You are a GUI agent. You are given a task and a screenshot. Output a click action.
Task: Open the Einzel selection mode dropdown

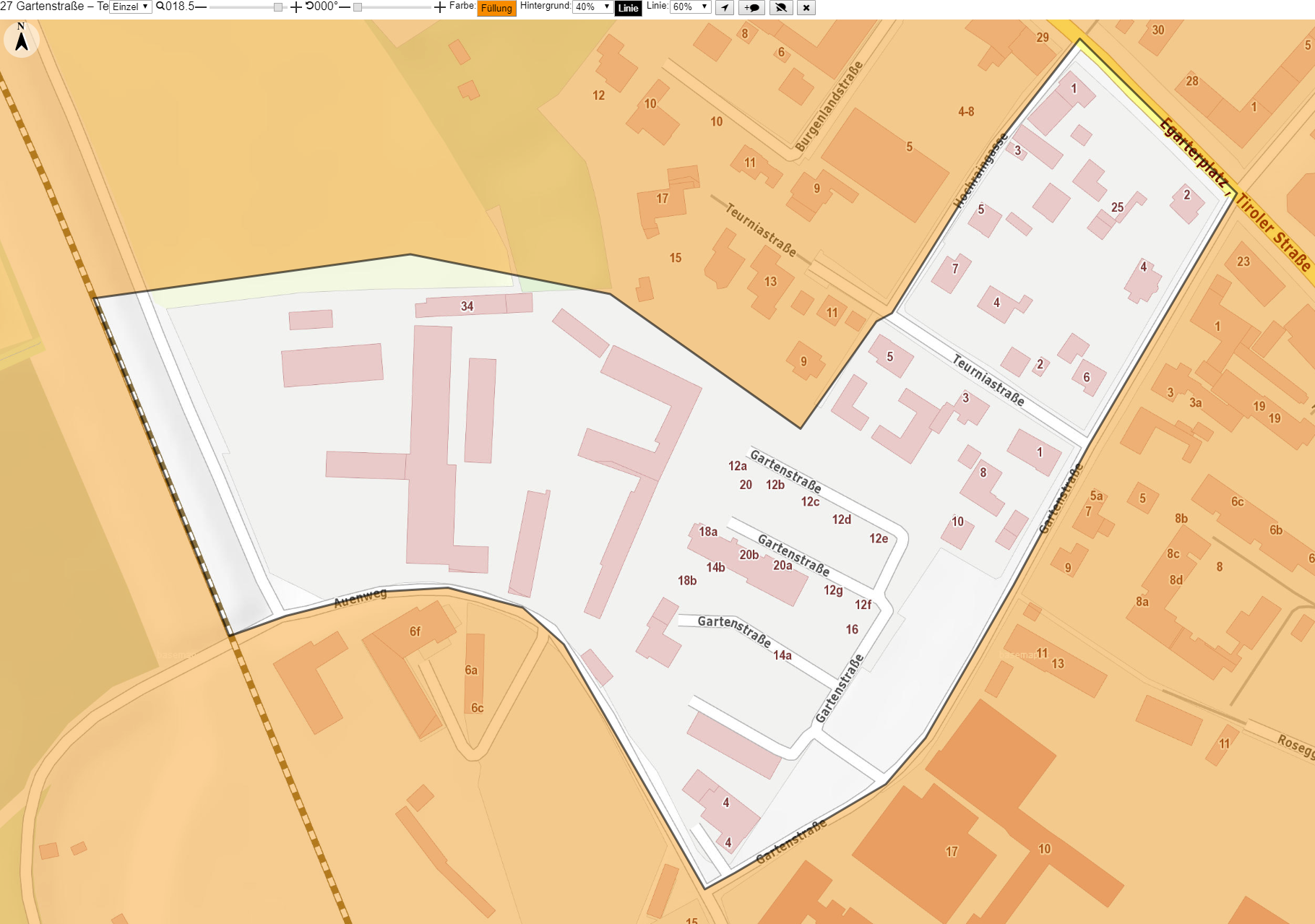pyautogui.click(x=131, y=7)
